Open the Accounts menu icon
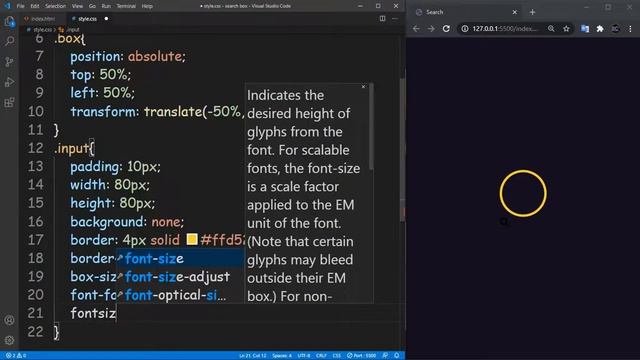The height and width of the screenshot is (360, 640). click(9, 320)
